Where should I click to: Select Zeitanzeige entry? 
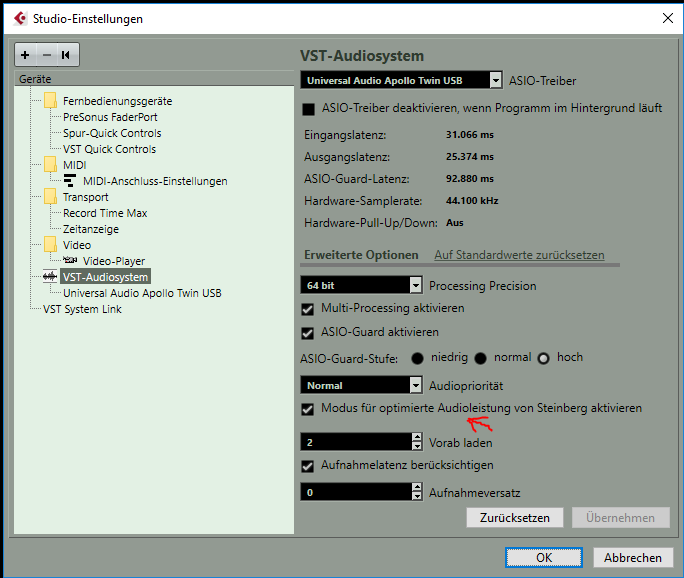coord(91,229)
